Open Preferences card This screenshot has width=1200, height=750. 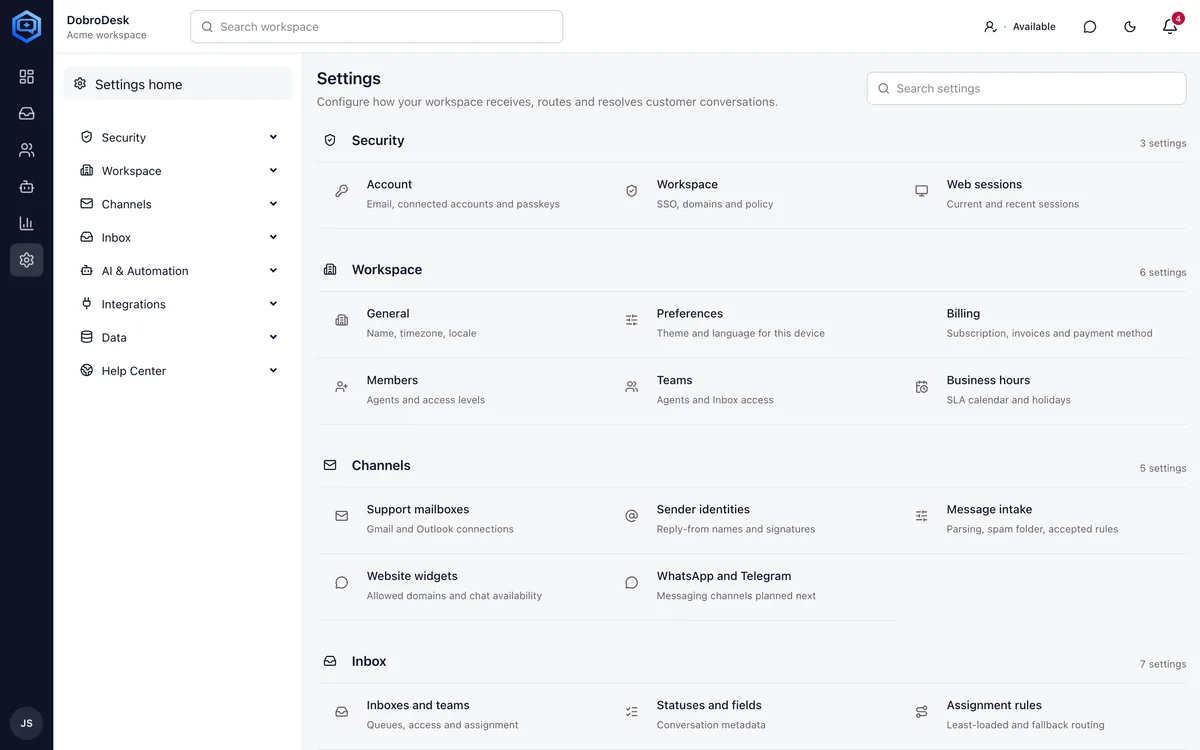tap(751, 323)
